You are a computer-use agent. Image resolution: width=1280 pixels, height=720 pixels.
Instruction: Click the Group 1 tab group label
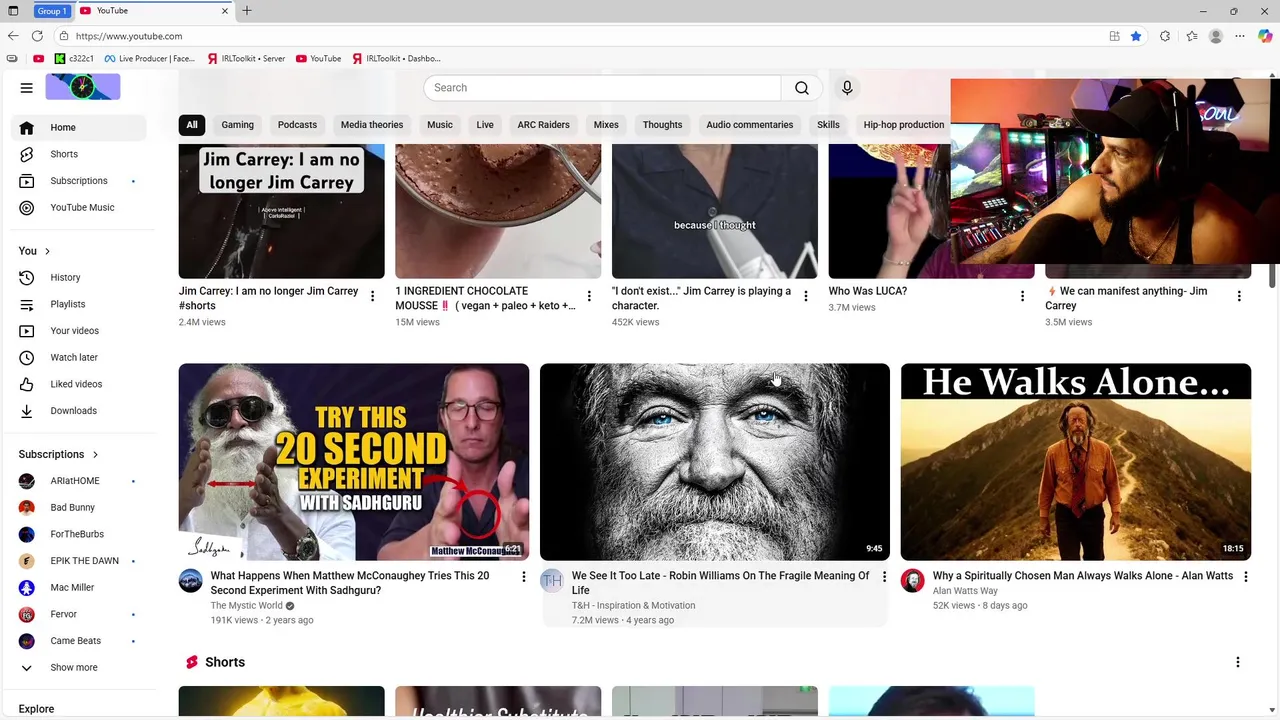click(50, 11)
